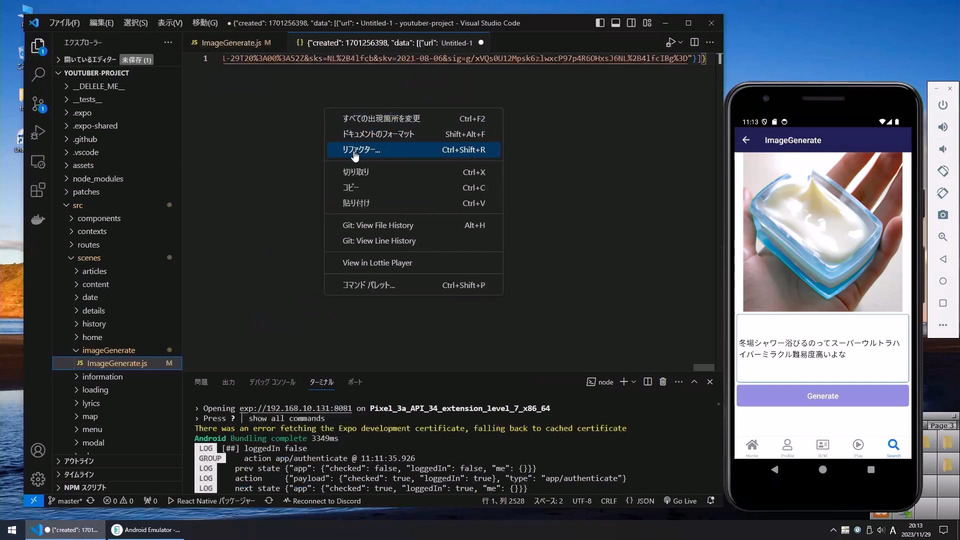Switch to デバッグ コンソール panel tab

[x=272, y=382]
